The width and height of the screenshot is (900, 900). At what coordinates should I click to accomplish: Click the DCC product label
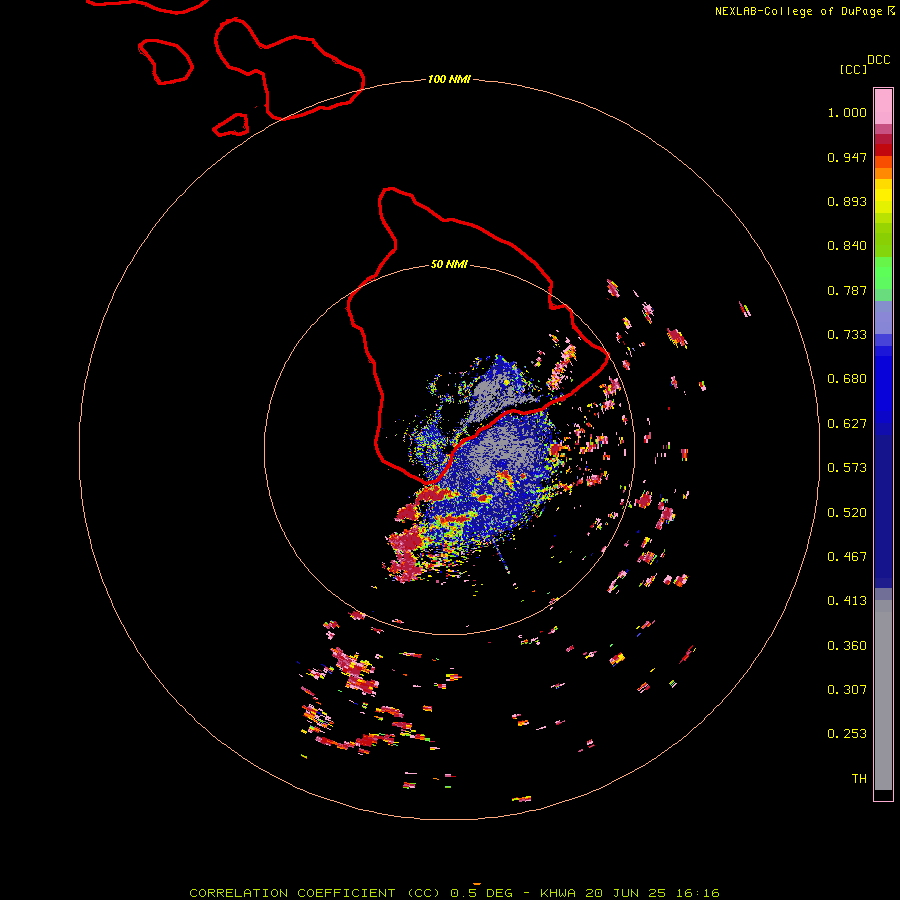(879, 60)
